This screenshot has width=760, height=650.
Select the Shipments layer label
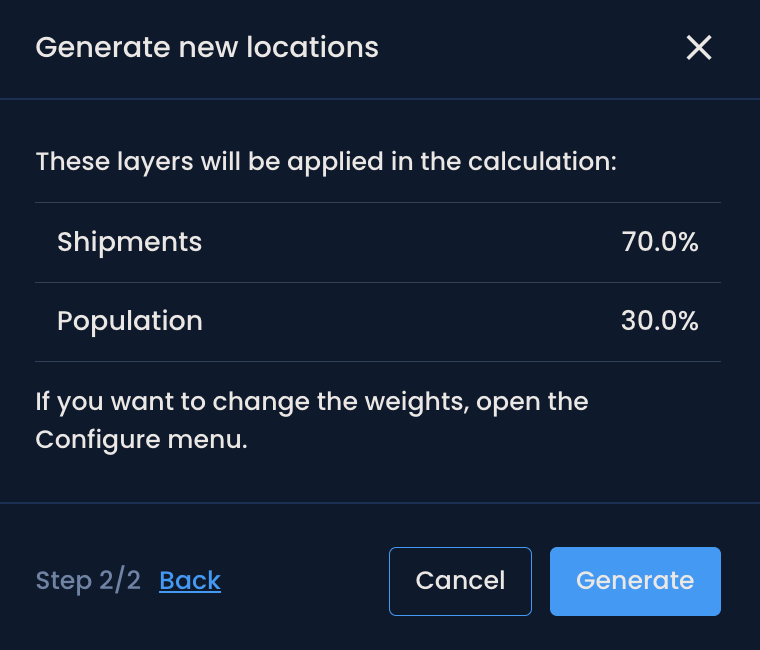pos(130,242)
